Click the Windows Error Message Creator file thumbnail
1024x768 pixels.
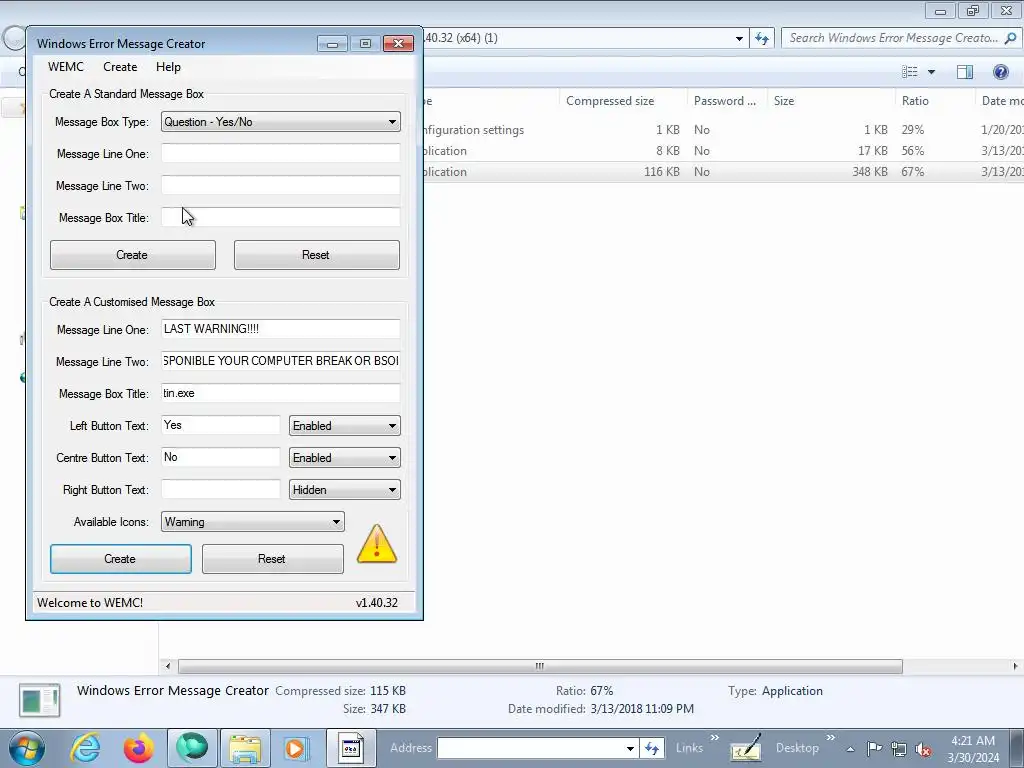(x=40, y=699)
